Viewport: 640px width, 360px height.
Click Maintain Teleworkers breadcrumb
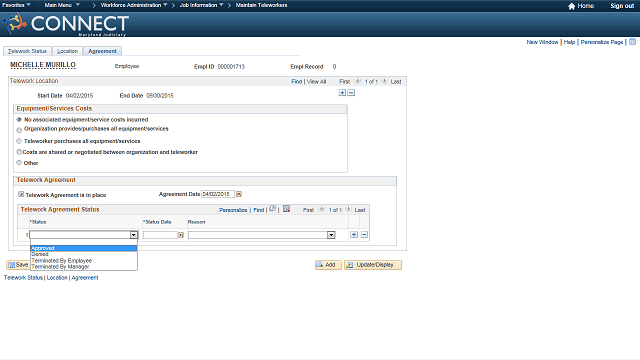(261, 5)
